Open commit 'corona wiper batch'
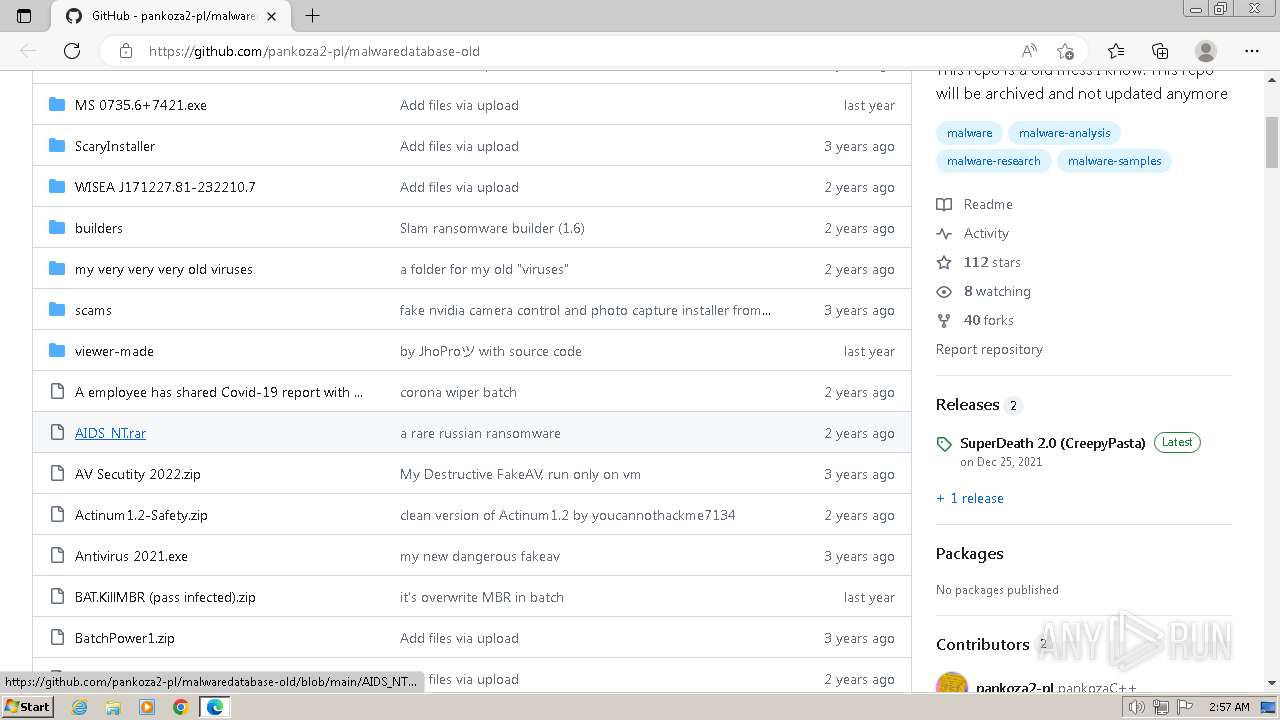Viewport: 1280px width, 720px height. pos(458,392)
